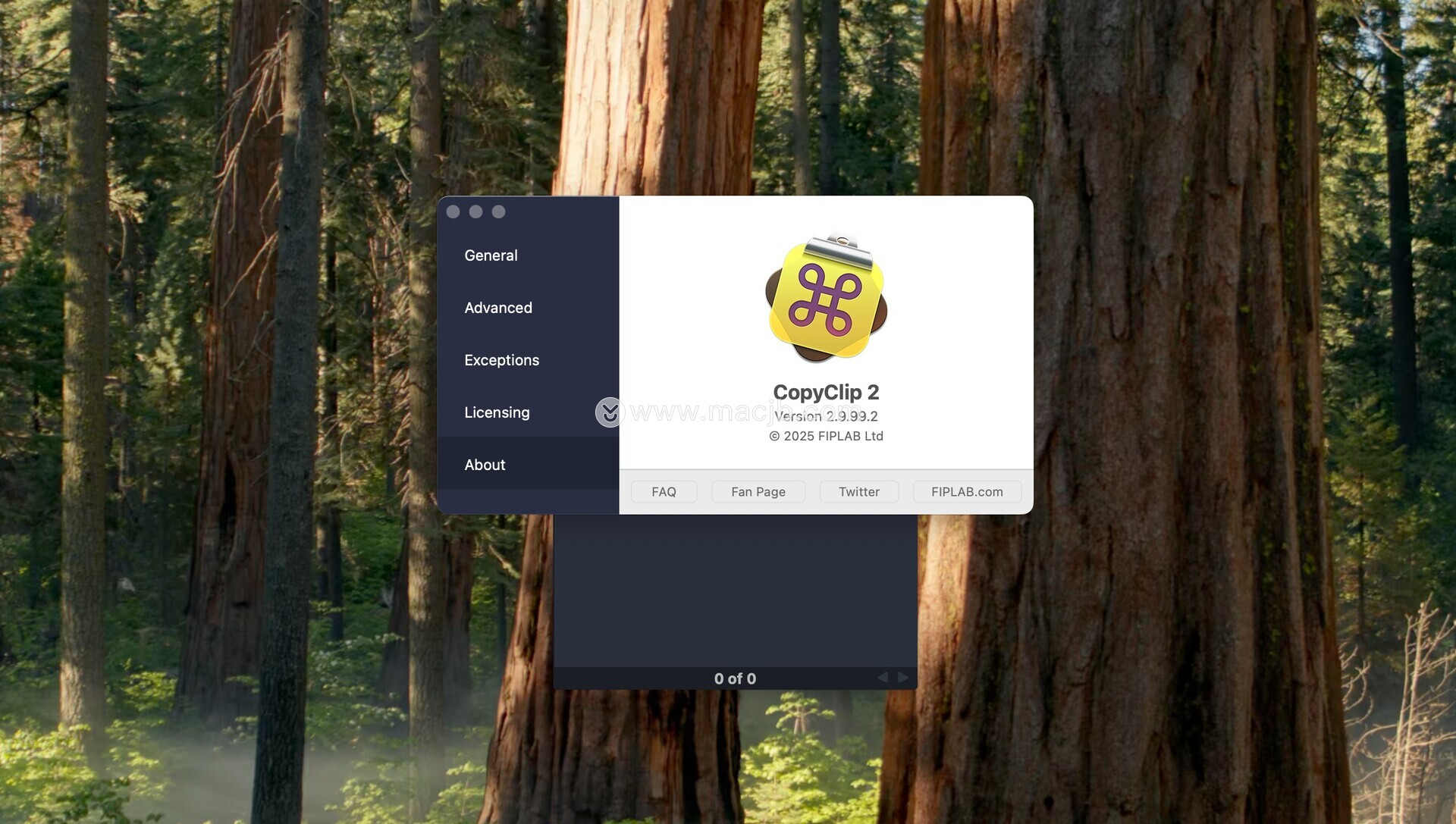Click the '© 2025 FIPLAB Ltd' text
The width and height of the screenshot is (1456, 824).
tap(826, 436)
